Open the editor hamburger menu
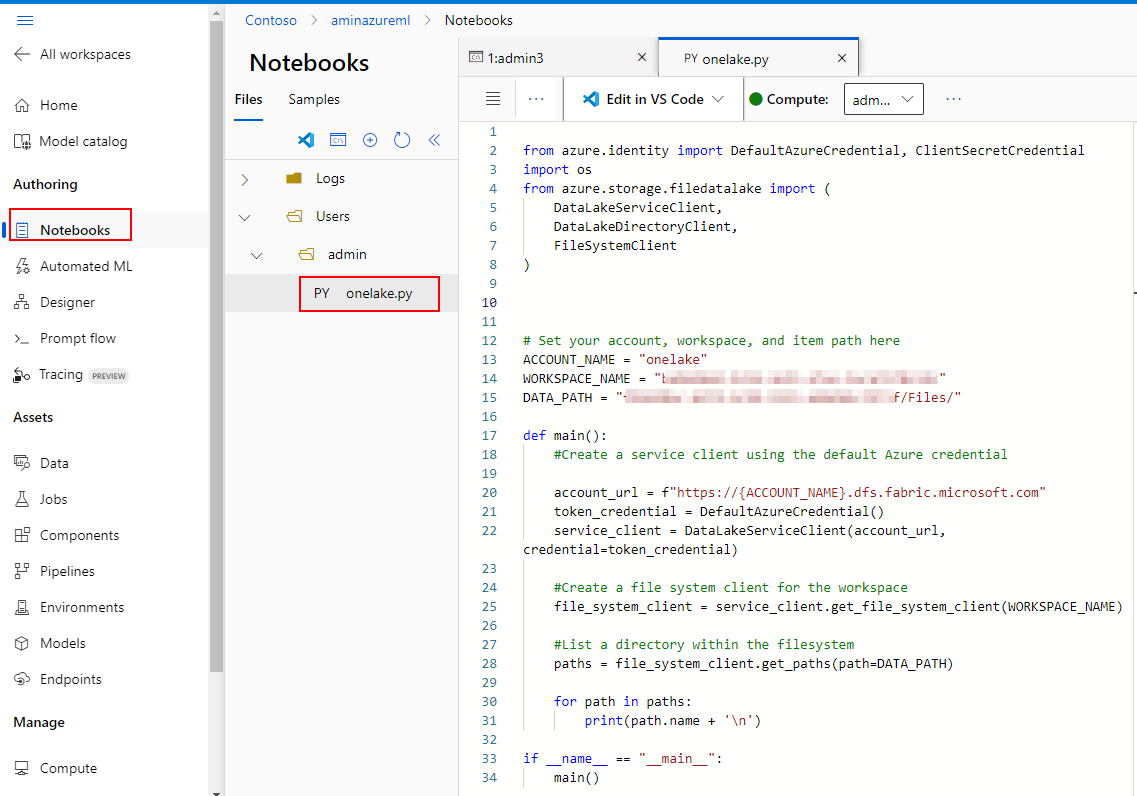1137x796 pixels. [x=492, y=99]
